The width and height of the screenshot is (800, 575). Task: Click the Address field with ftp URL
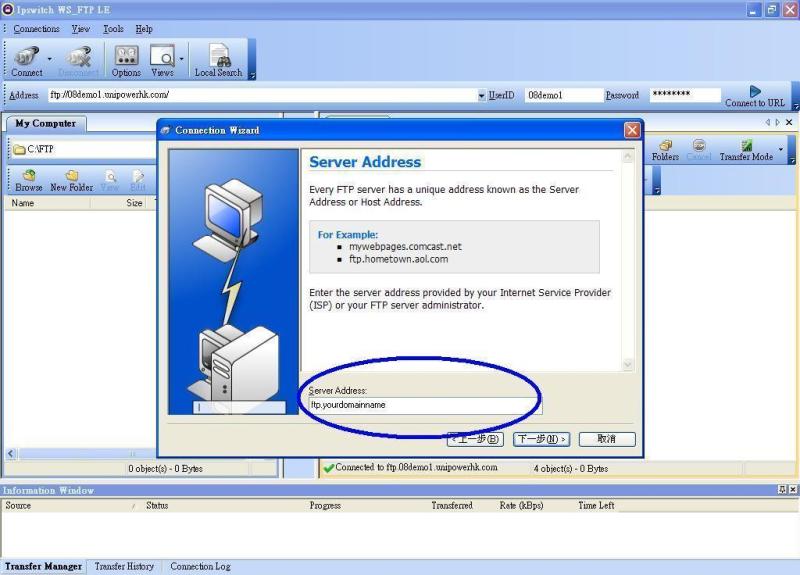262,95
